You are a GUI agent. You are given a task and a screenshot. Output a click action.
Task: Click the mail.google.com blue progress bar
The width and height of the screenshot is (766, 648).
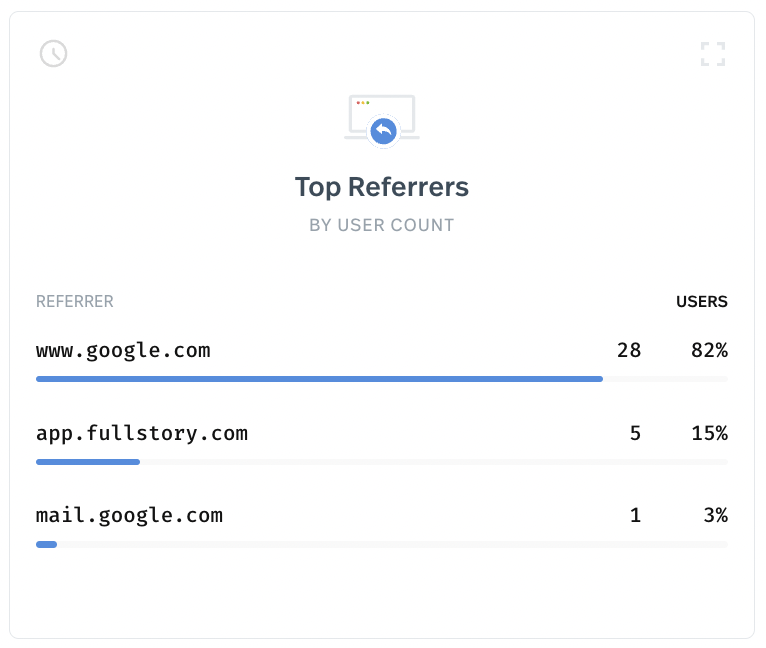[x=46, y=544]
